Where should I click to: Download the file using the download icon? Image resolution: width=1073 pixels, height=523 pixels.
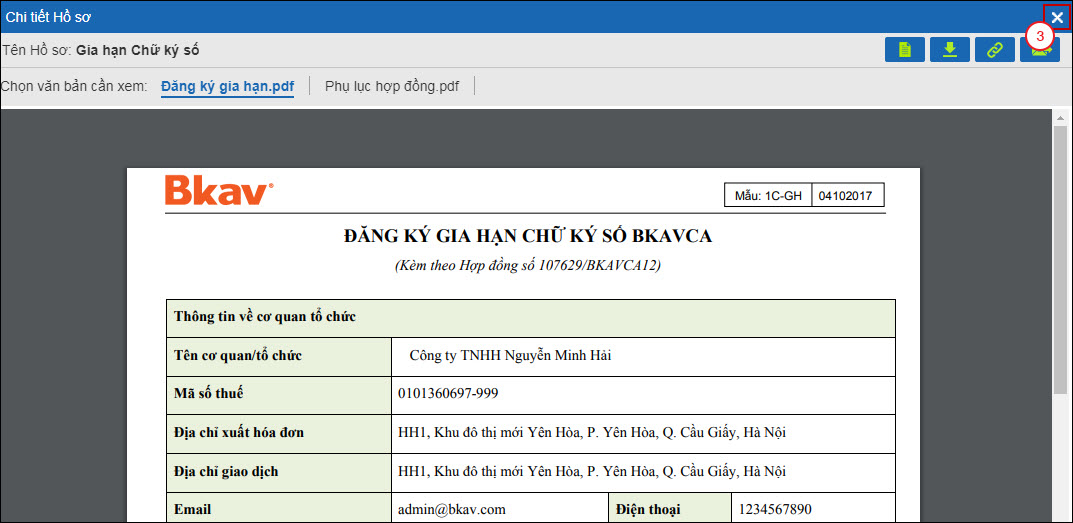point(950,50)
